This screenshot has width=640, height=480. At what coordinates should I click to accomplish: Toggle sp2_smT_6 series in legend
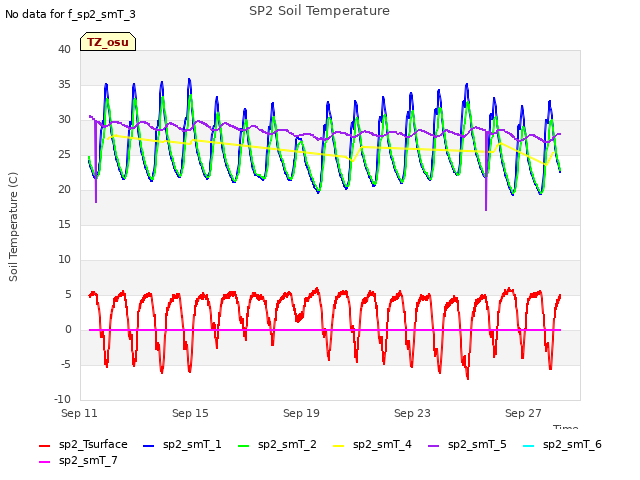coord(562,444)
